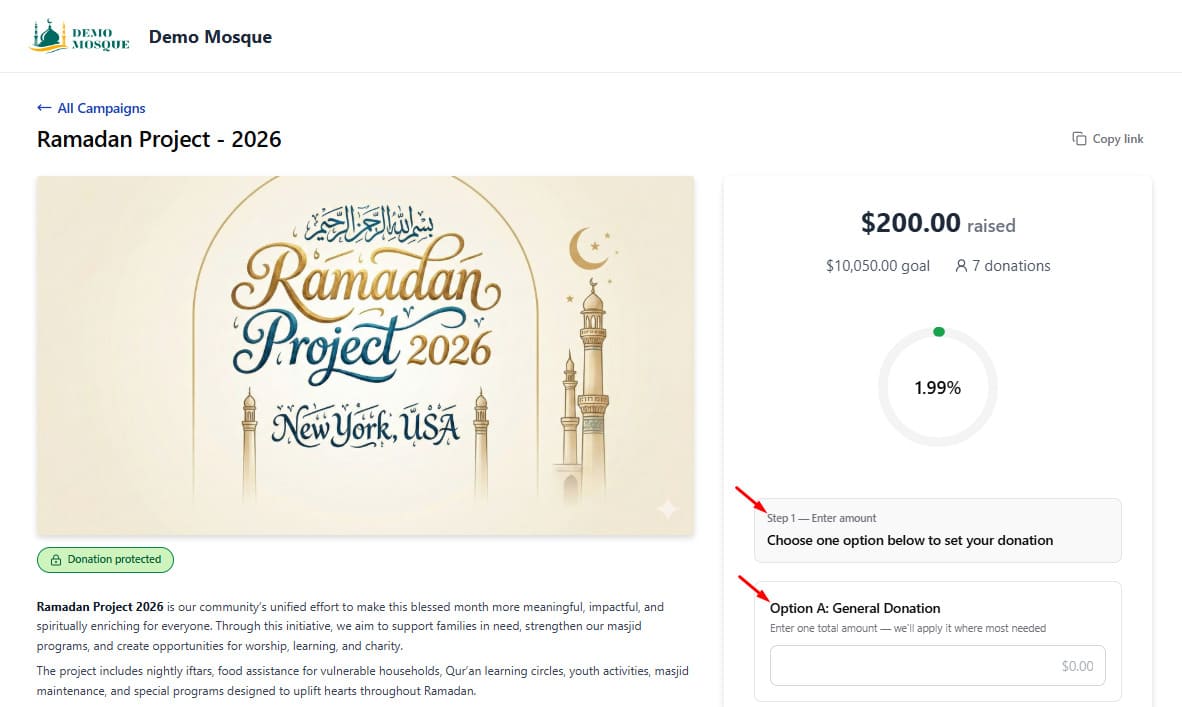Click the lock icon in Donation protected badge
Image resolution: width=1182 pixels, height=707 pixels.
tap(56, 560)
